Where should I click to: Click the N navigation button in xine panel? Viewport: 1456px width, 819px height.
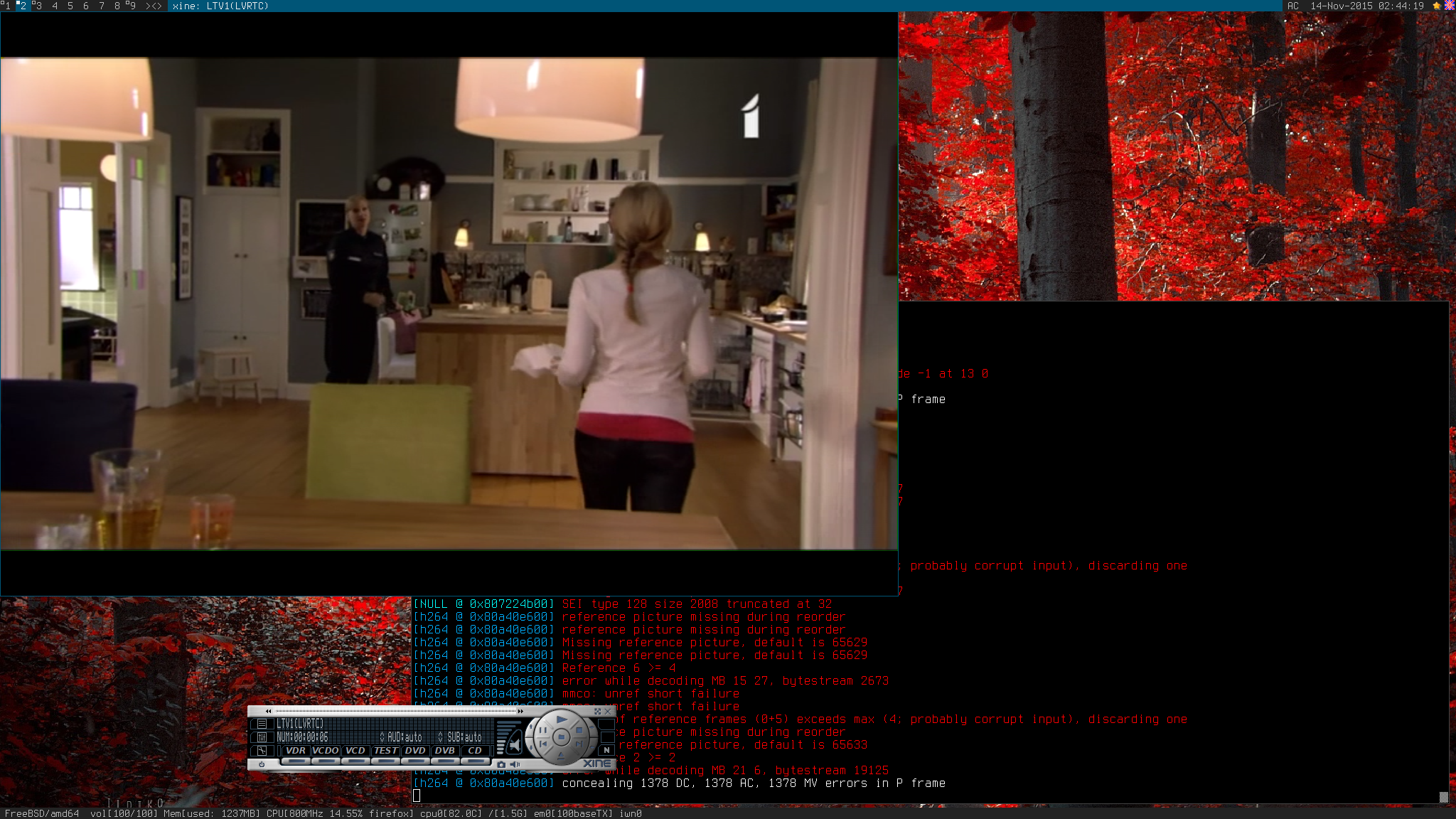(606, 750)
